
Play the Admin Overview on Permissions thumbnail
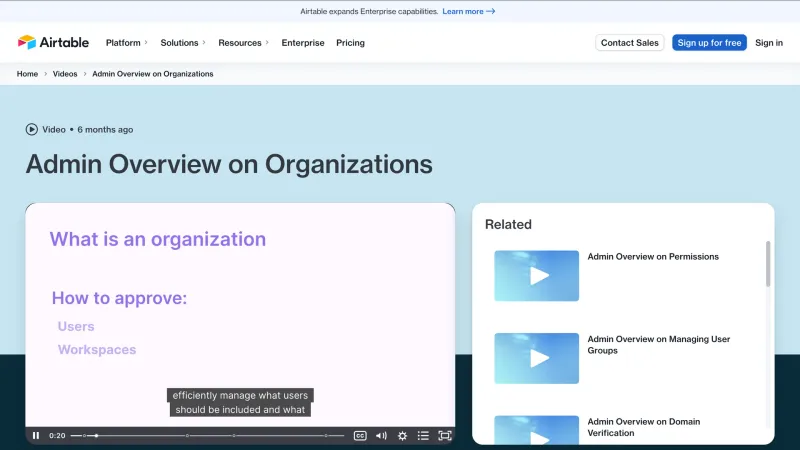click(536, 276)
